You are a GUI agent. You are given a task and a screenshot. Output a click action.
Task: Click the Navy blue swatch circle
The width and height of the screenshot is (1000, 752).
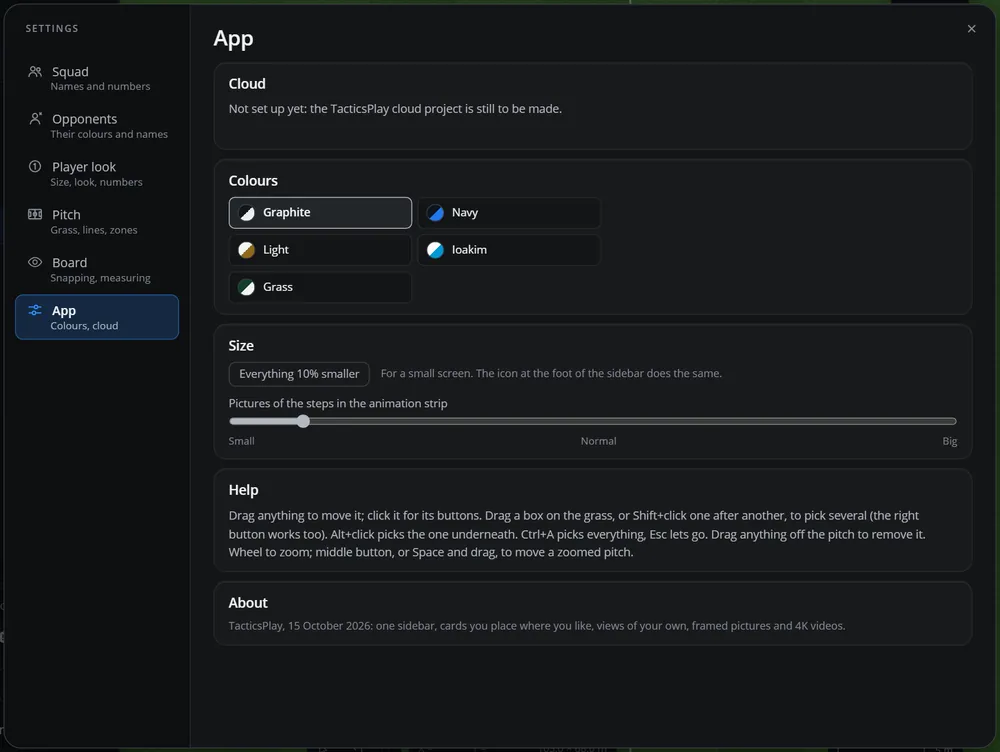(x=436, y=212)
